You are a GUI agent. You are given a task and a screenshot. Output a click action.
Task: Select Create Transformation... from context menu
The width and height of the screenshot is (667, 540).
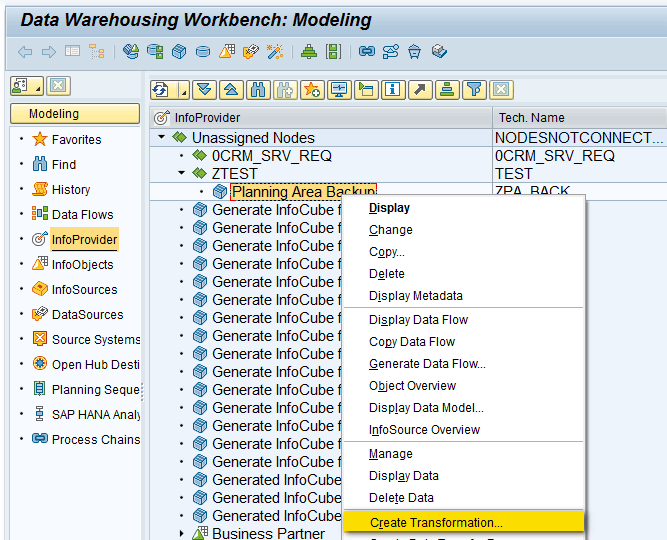[436, 522]
